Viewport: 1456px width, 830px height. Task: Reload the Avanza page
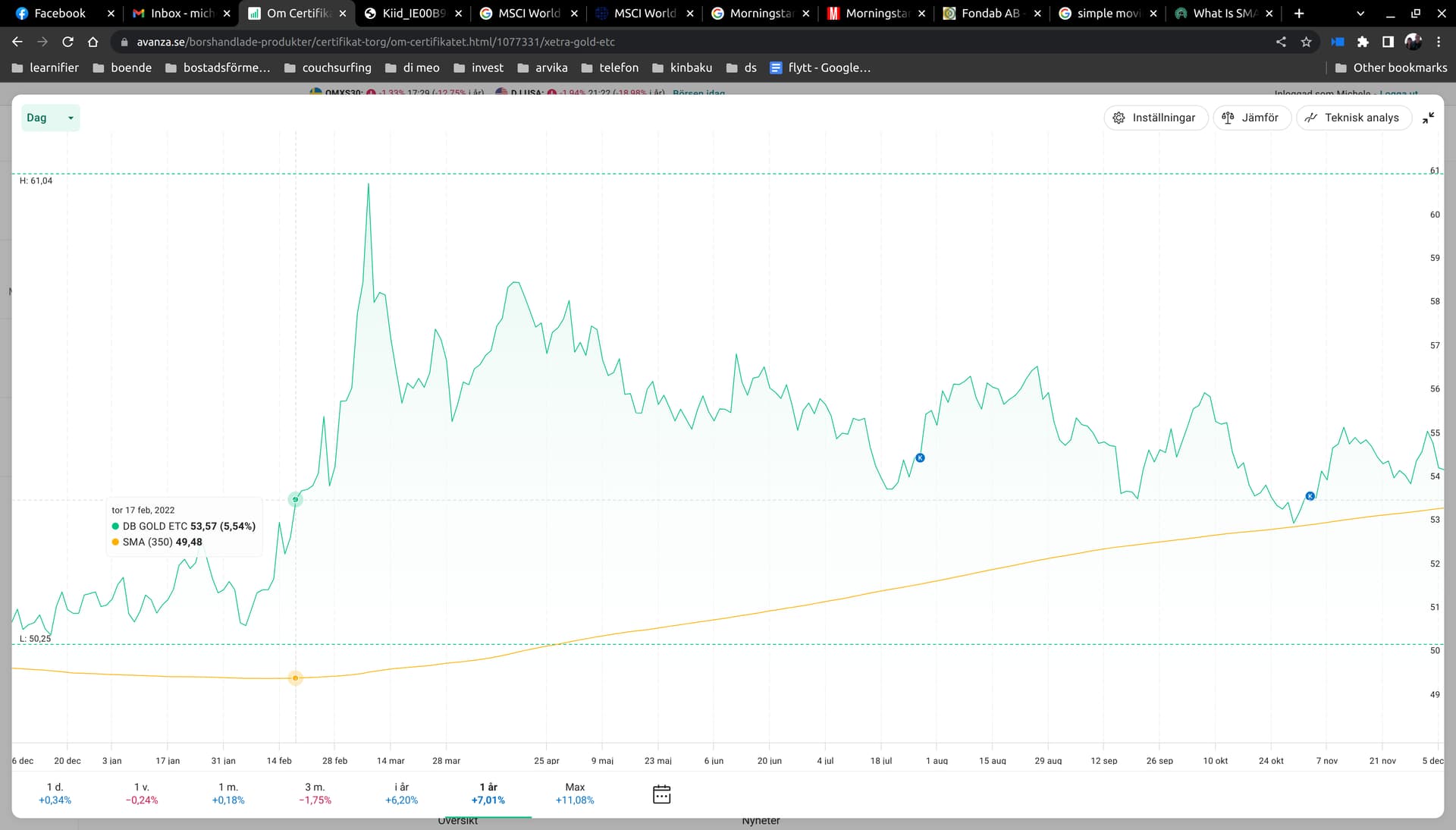click(67, 42)
